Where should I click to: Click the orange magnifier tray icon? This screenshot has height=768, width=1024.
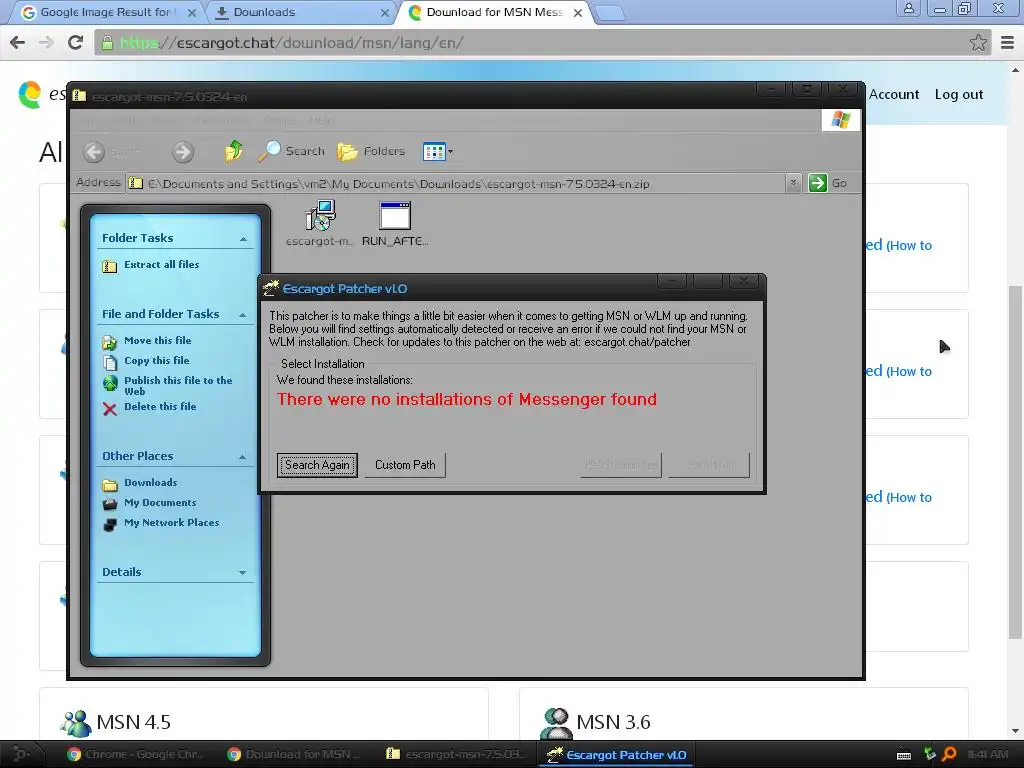click(950, 754)
